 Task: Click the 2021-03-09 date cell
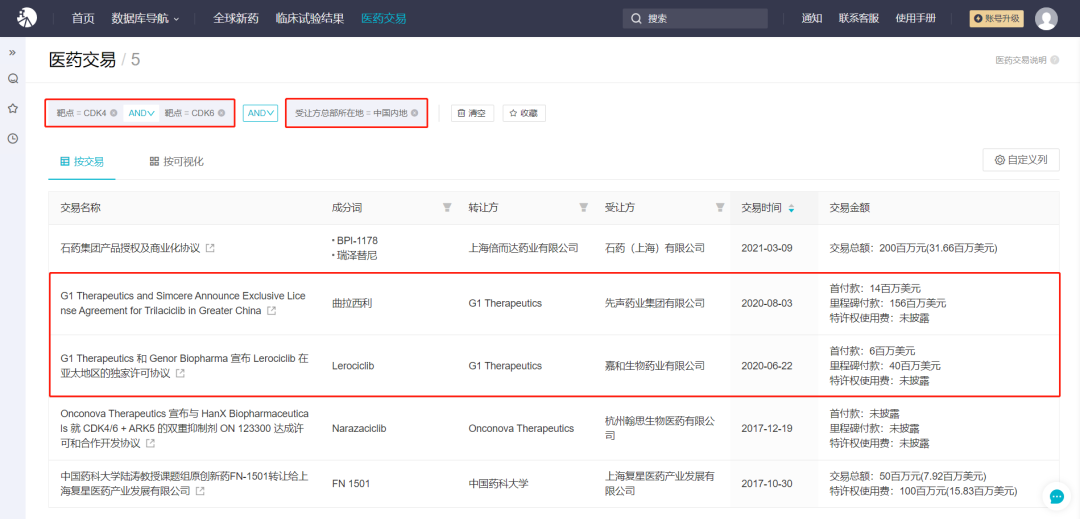point(767,248)
